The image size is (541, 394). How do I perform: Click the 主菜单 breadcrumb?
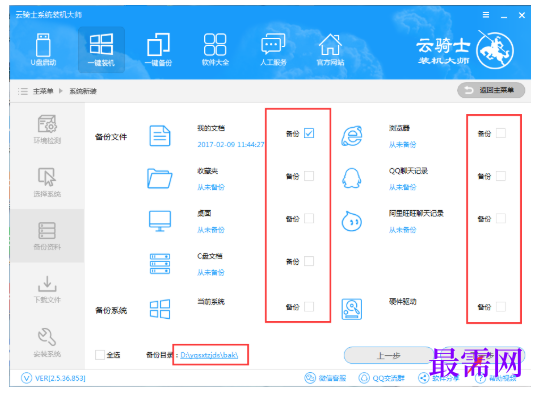43,91
